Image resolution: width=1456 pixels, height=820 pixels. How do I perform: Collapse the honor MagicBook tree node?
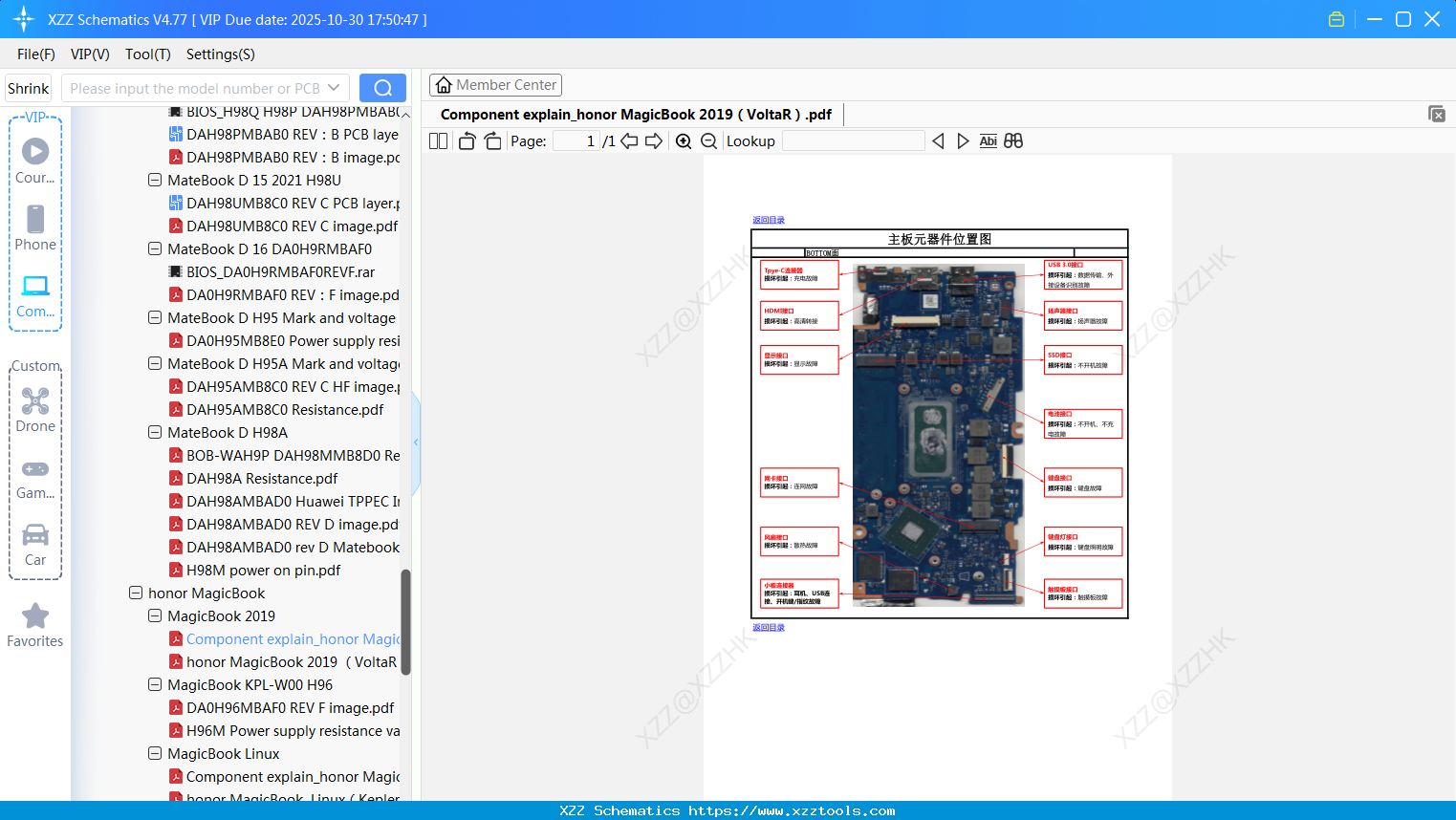136,593
